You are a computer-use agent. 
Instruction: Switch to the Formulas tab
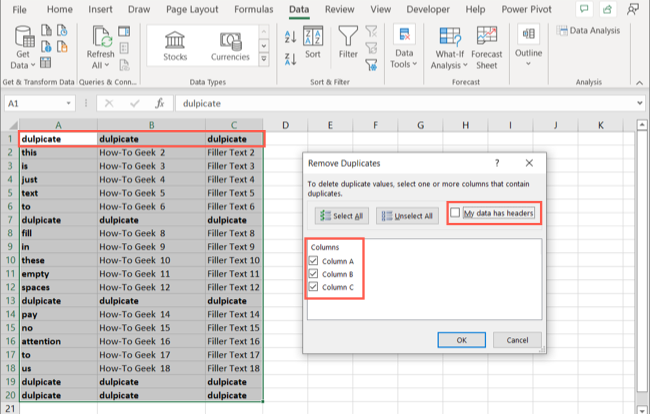coord(253,10)
